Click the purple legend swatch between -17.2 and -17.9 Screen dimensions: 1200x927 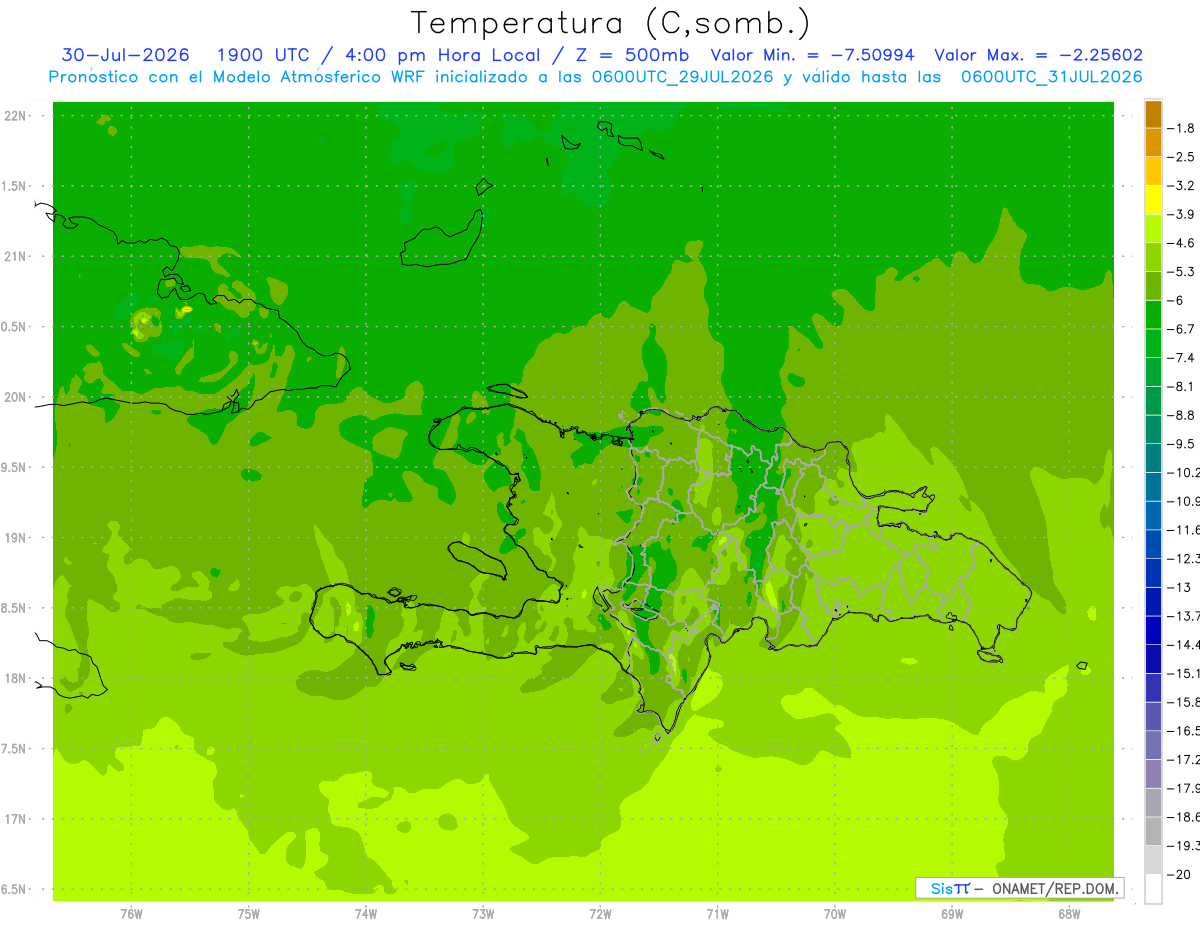tap(1153, 774)
